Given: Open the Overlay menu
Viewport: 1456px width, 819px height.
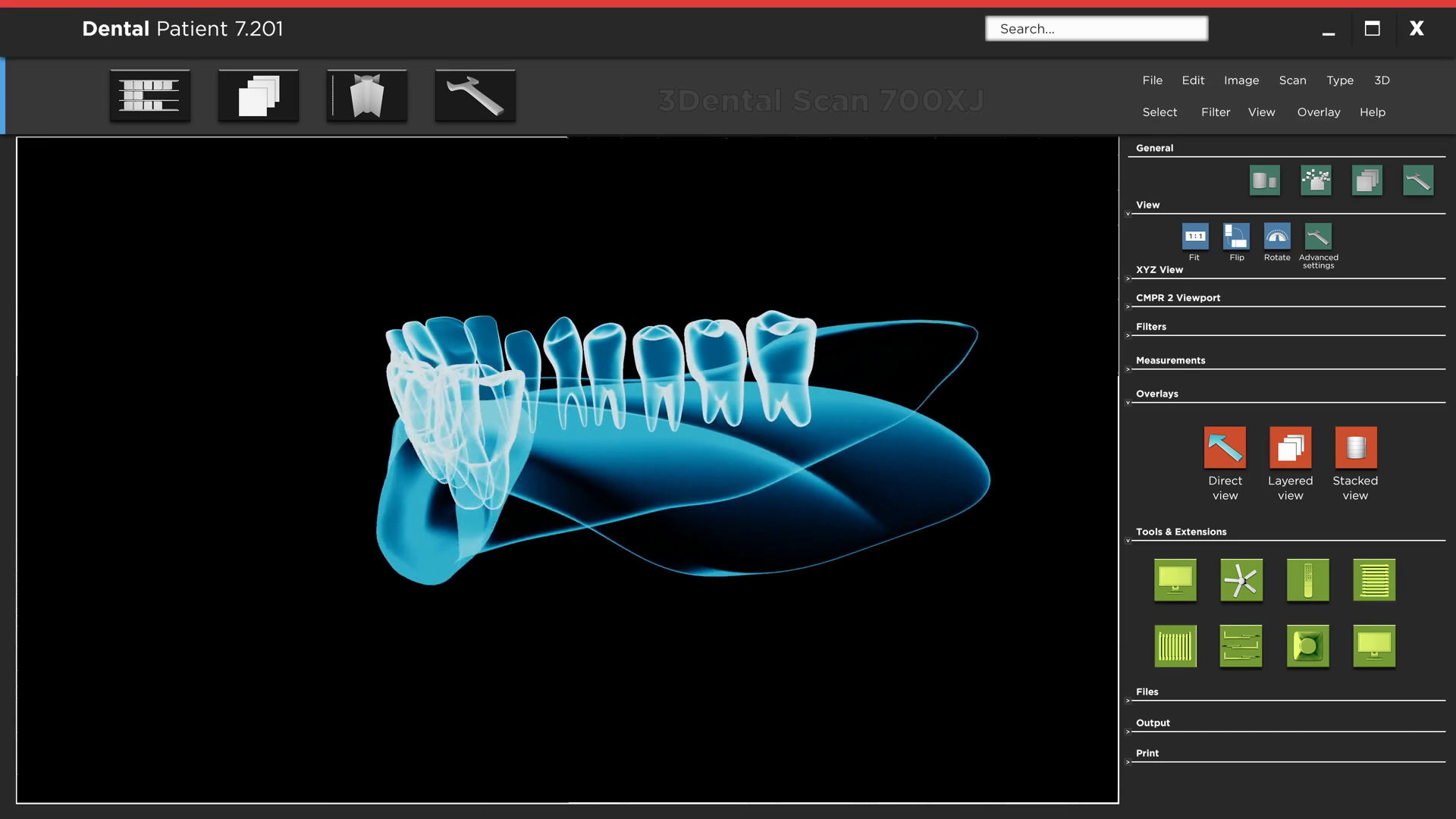Looking at the screenshot, I should 1318,112.
